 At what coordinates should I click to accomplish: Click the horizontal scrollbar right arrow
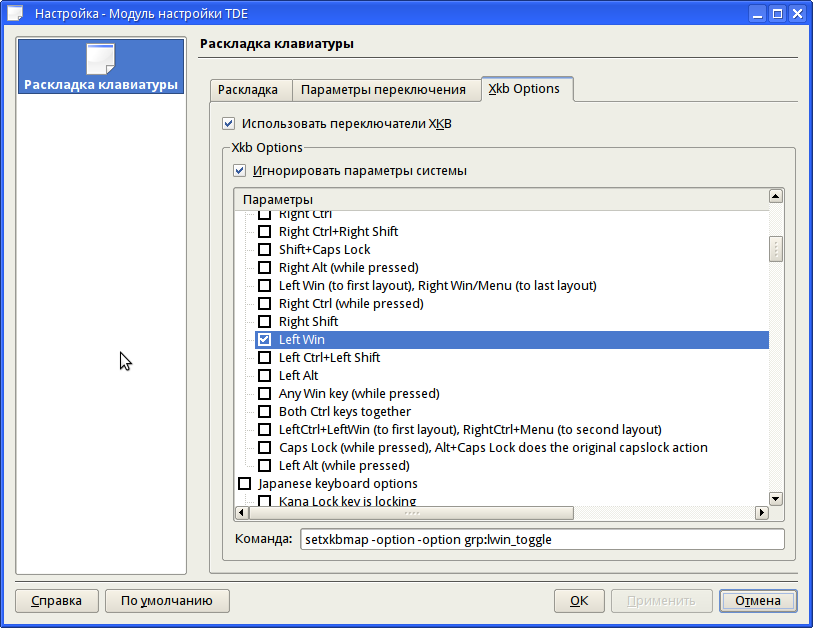[x=761, y=513]
